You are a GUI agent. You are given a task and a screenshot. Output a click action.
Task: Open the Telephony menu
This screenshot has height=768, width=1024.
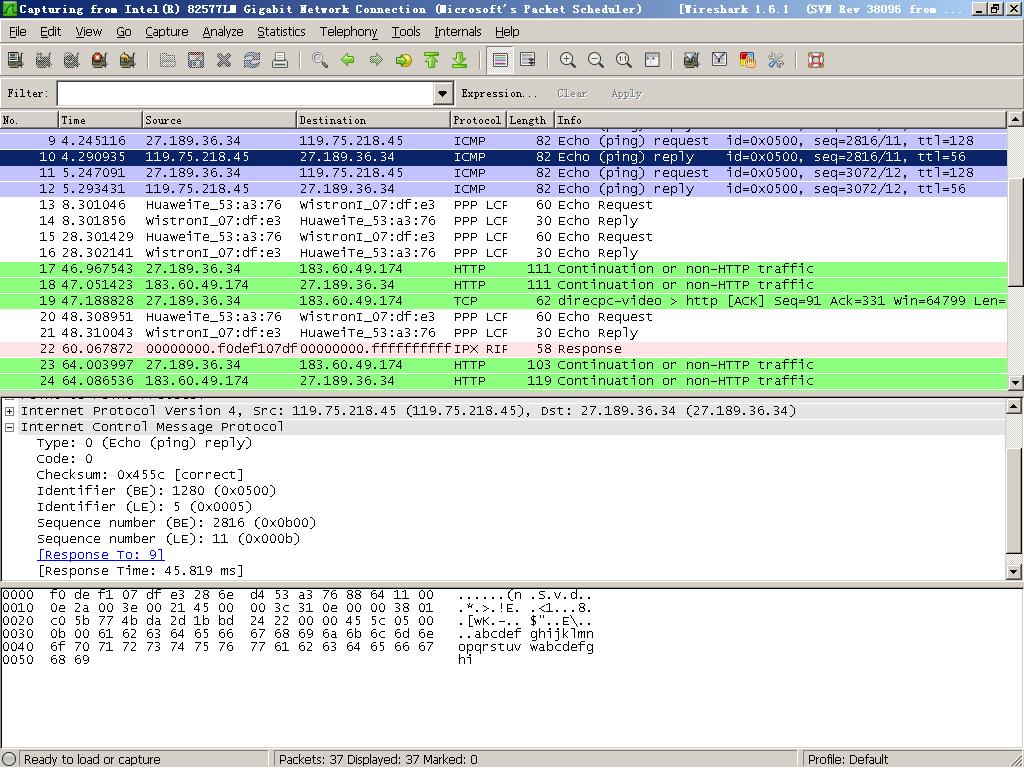click(x=348, y=32)
